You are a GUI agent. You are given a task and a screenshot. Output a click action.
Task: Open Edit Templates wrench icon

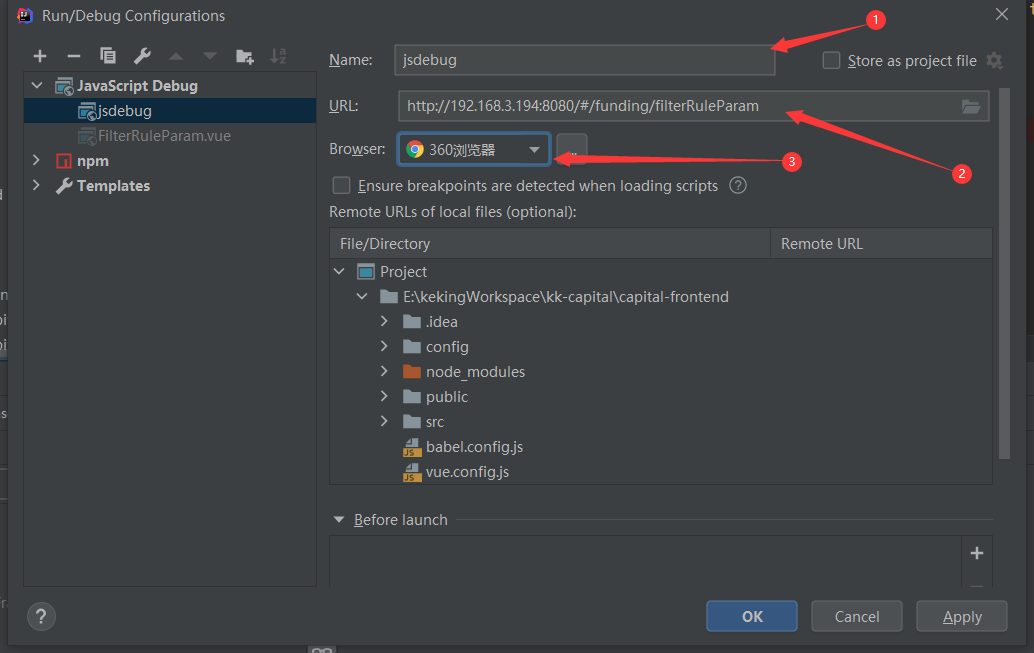pos(142,56)
